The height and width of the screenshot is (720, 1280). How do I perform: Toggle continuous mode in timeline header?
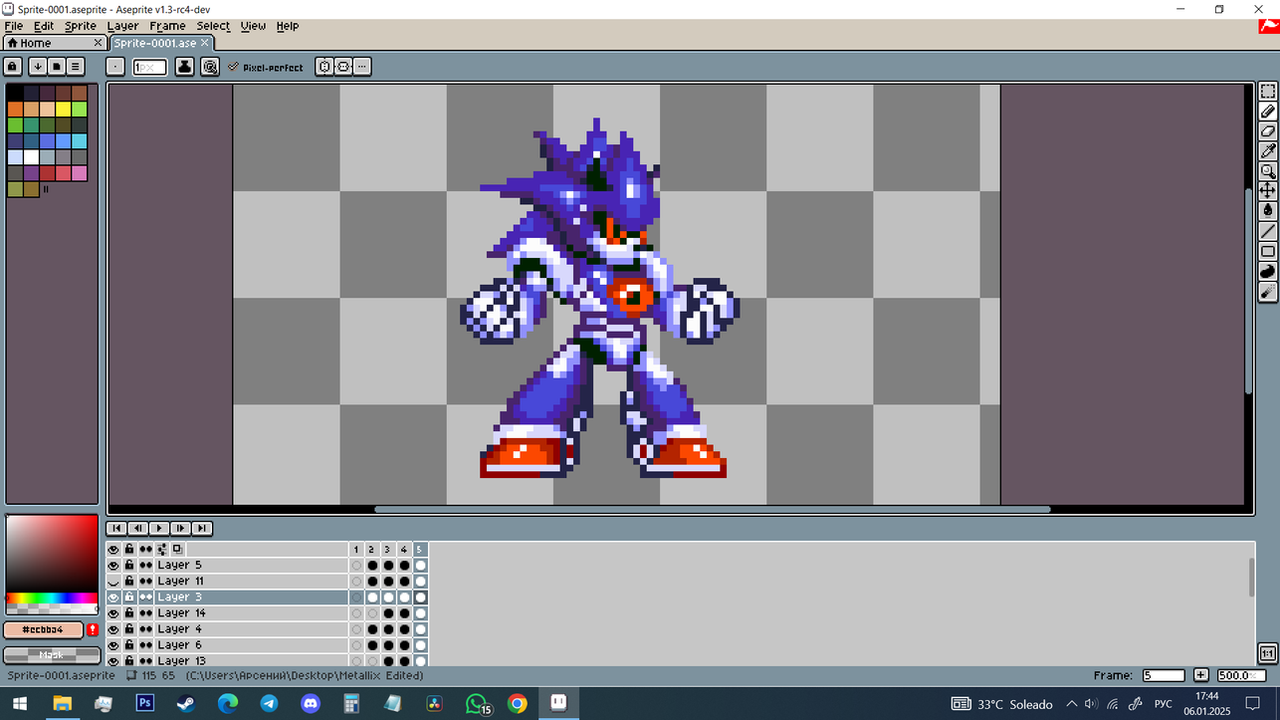145,549
